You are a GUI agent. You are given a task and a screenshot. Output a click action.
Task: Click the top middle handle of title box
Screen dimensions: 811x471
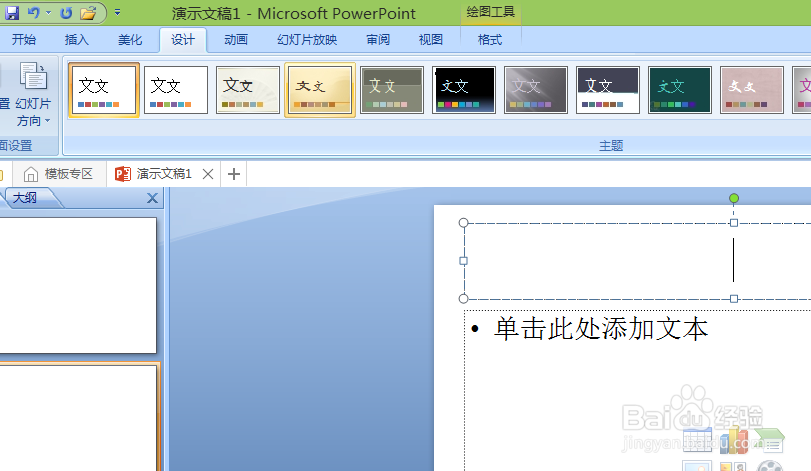click(x=733, y=223)
